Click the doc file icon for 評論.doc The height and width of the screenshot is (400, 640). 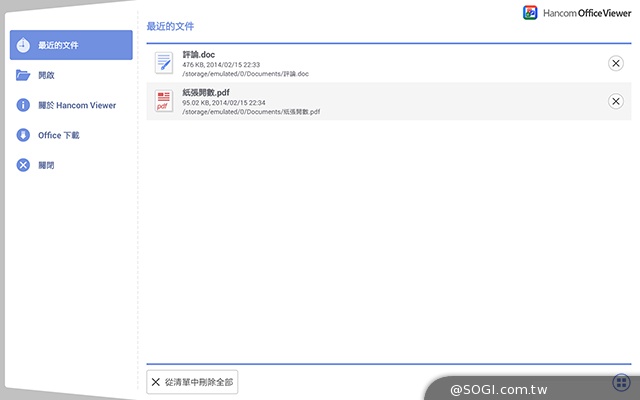tap(164, 63)
